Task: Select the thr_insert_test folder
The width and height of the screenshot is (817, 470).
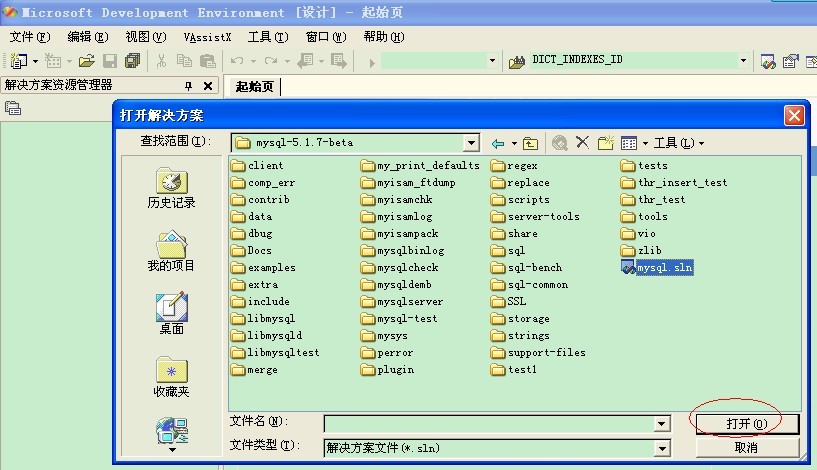Action: [x=674, y=183]
